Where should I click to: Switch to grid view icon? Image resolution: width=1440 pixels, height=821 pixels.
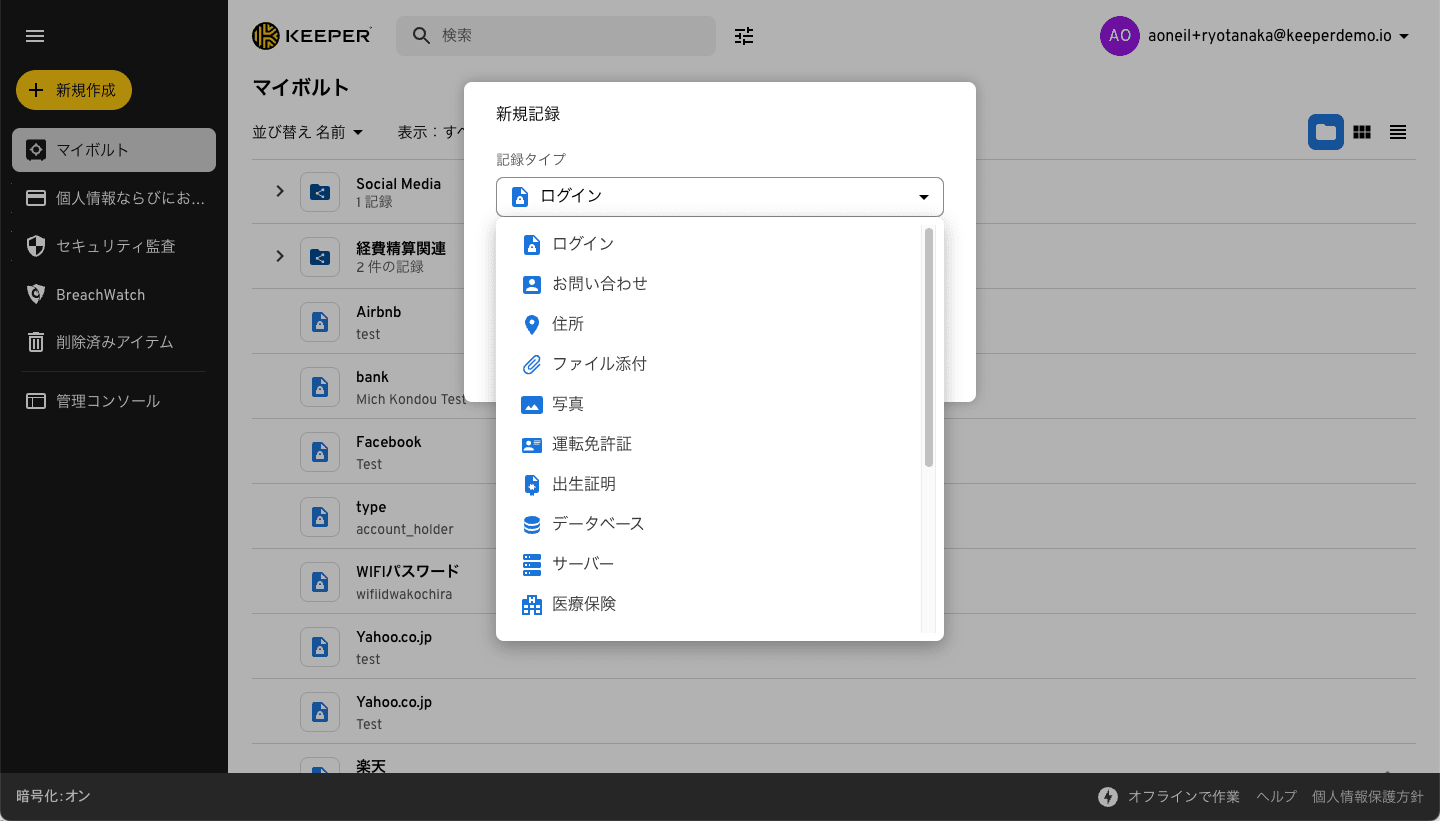(1361, 132)
